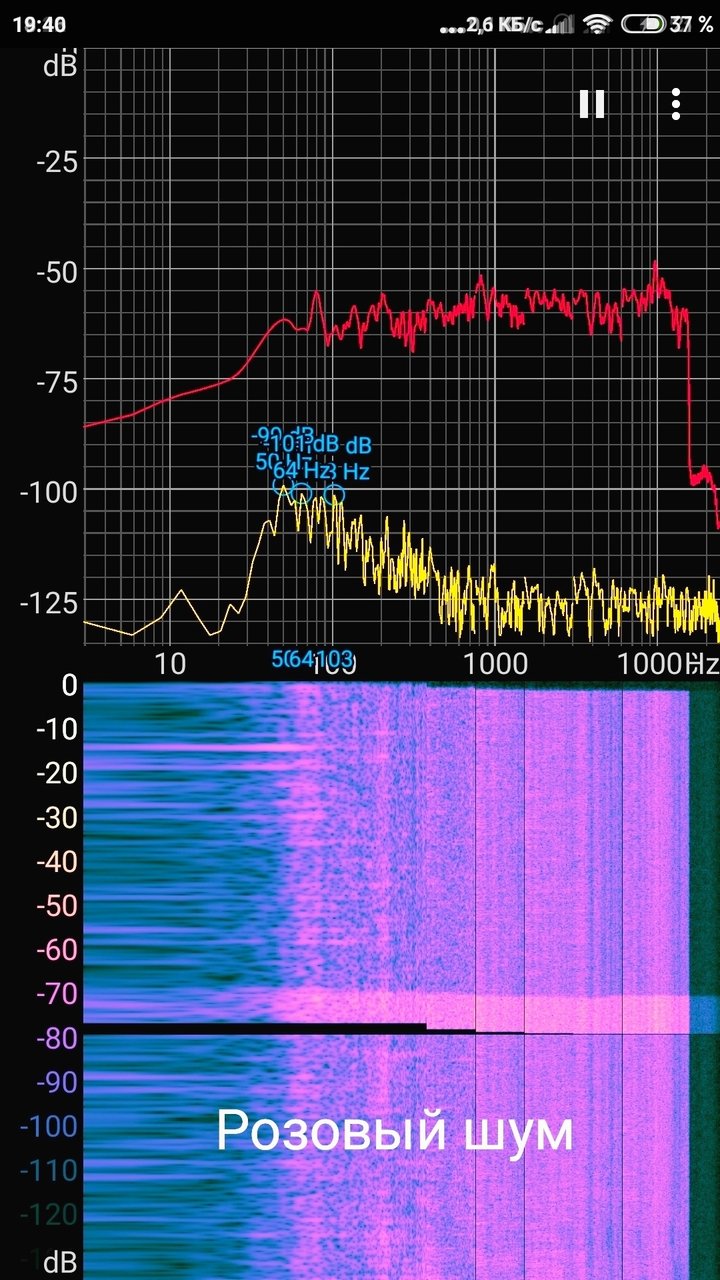This screenshot has height=1280, width=720.
Task: Open the three-dot overflow menu
Action: 677,104
